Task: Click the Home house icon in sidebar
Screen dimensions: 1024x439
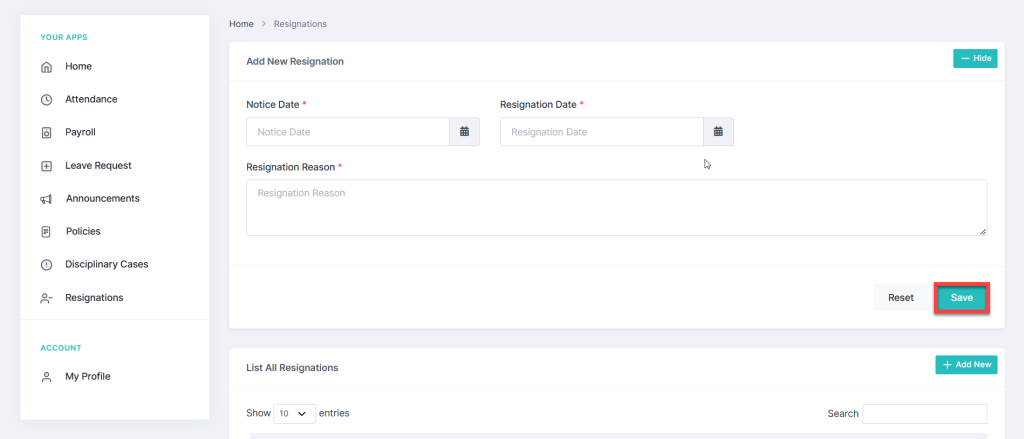Action: [x=46, y=67]
